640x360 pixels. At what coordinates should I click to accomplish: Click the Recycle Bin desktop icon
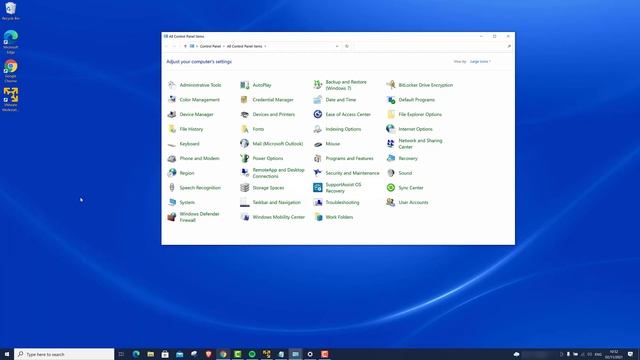[x=11, y=11]
